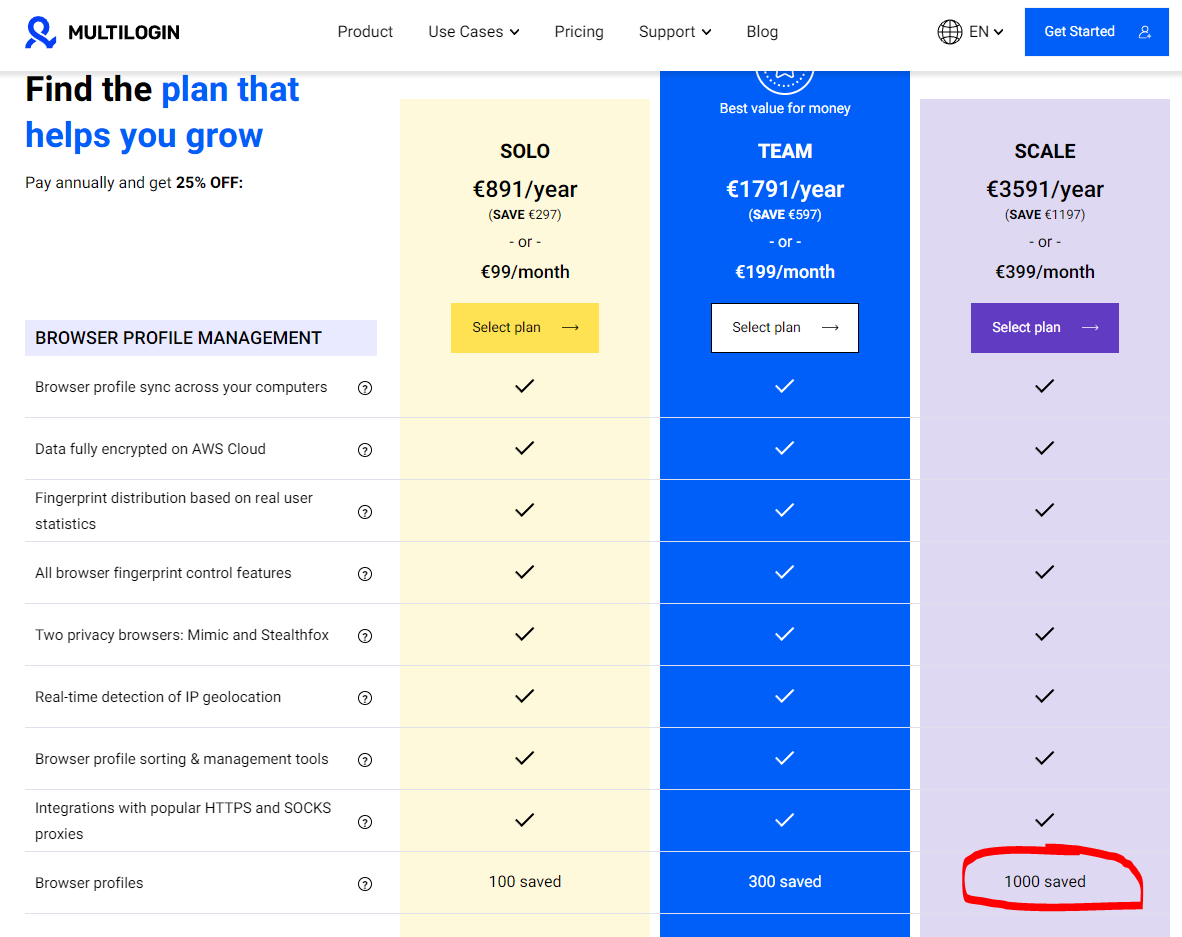The height and width of the screenshot is (937, 1182).
Task: Select the SCALE plan purple button
Action: pos(1045,328)
